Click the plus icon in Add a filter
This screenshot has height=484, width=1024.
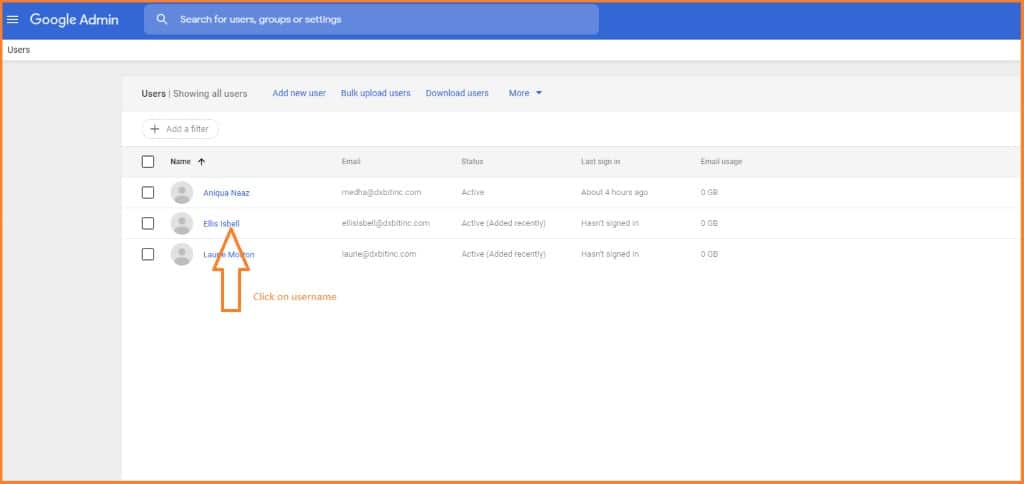point(154,129)
